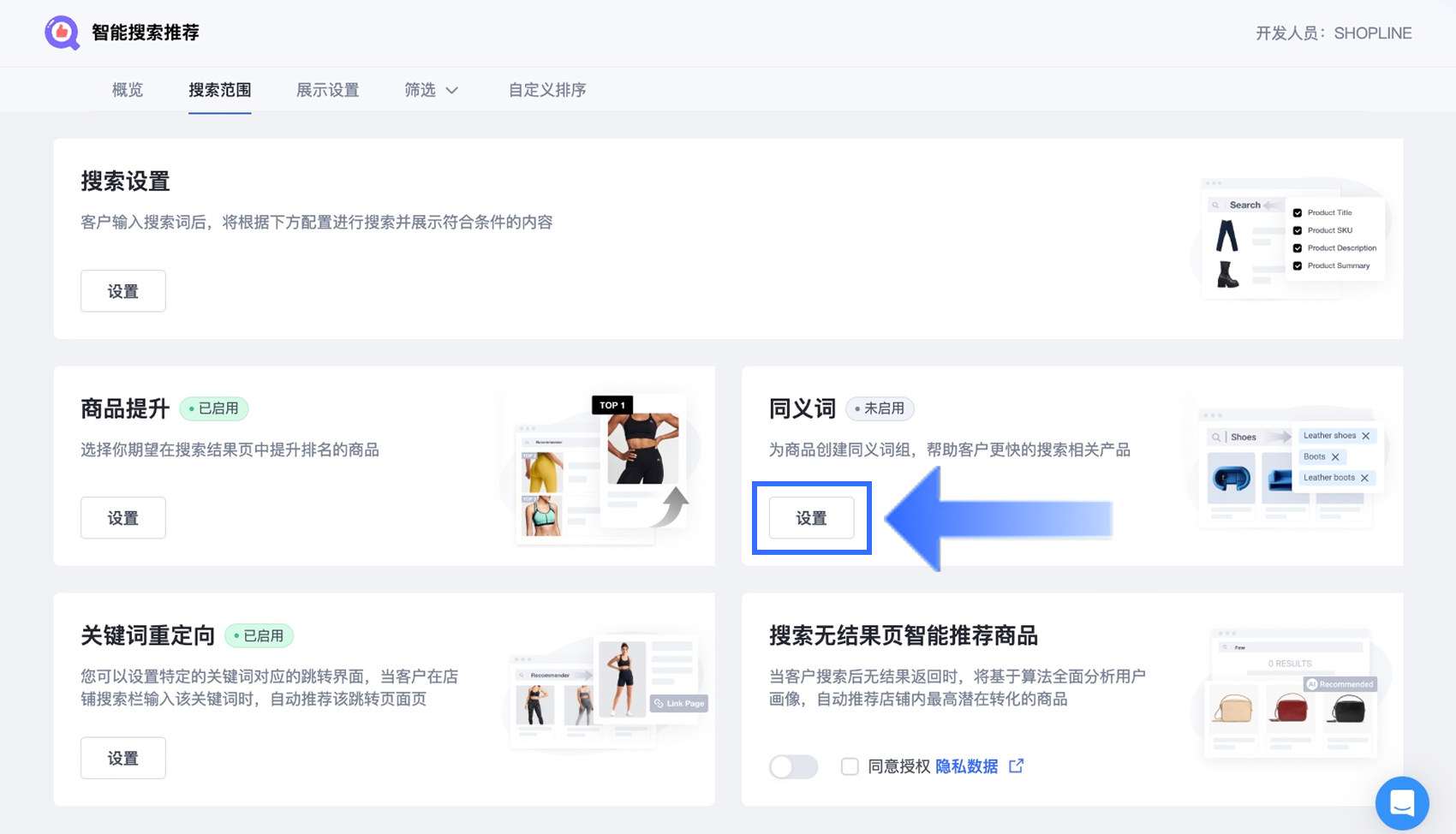1456x834 pixels.
Task: Click the description starting 为商品创建同义词组
Action: coord(950,450)
